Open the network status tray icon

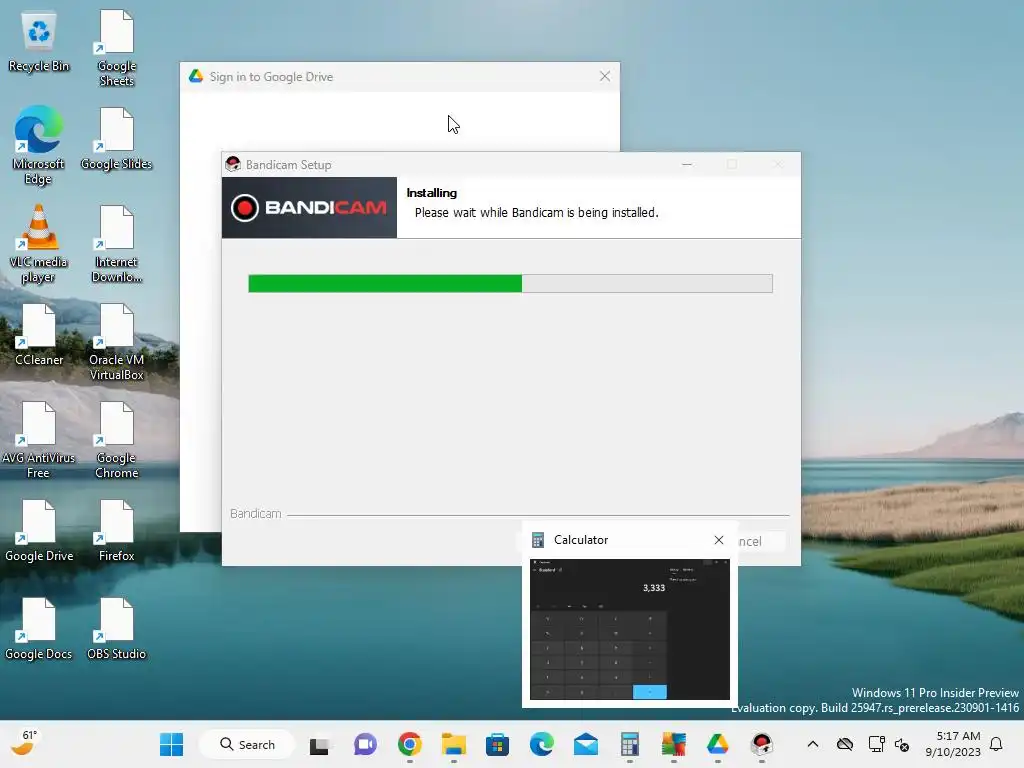(x=876, y=744)
